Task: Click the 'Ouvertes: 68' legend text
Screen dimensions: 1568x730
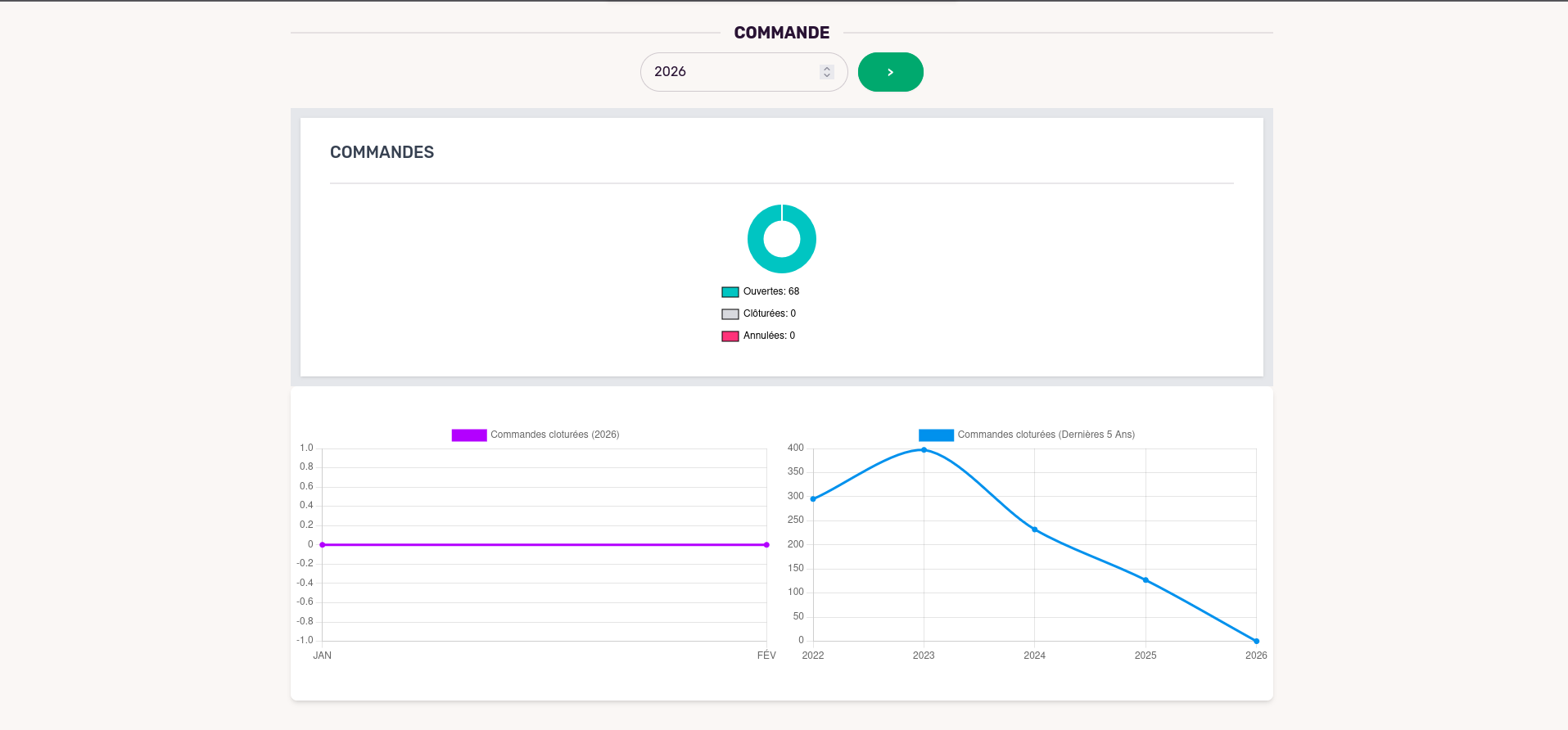Action: click(770, 291)
